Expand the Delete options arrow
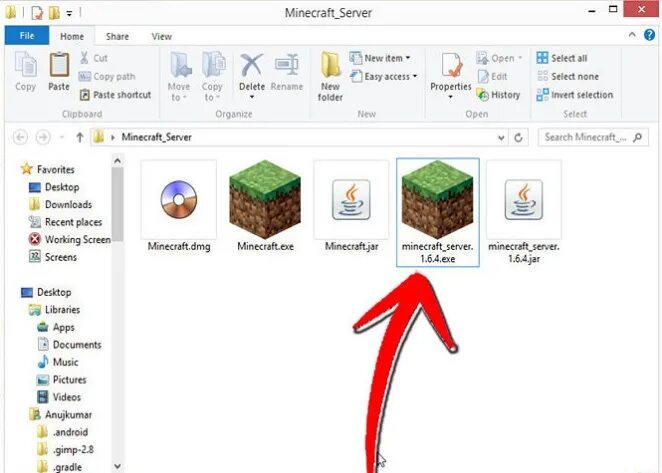Viewport: 662px width, 473px height. click(252, 97)
